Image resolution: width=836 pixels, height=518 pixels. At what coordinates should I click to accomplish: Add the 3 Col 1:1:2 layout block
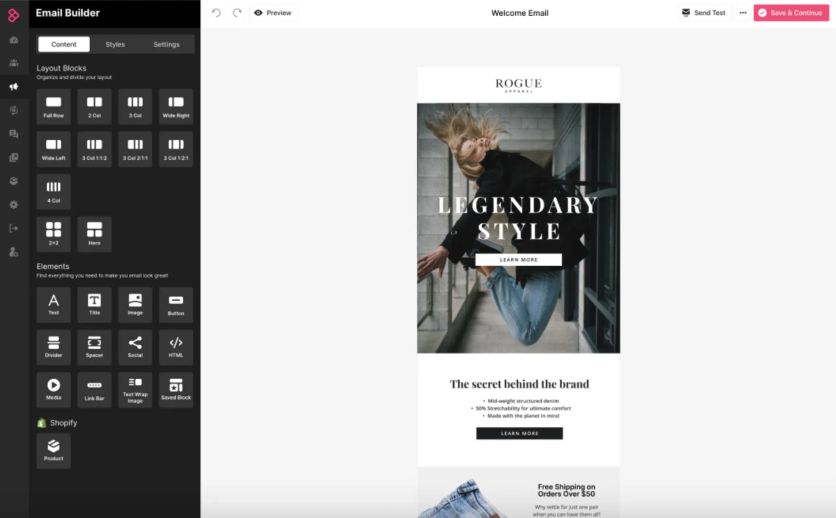click(x=94, y=149)
